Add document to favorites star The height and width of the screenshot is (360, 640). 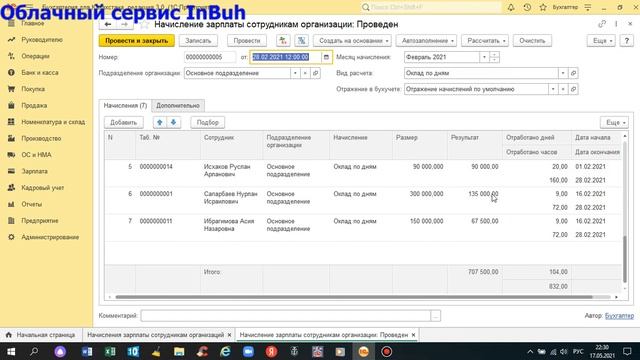144,24
